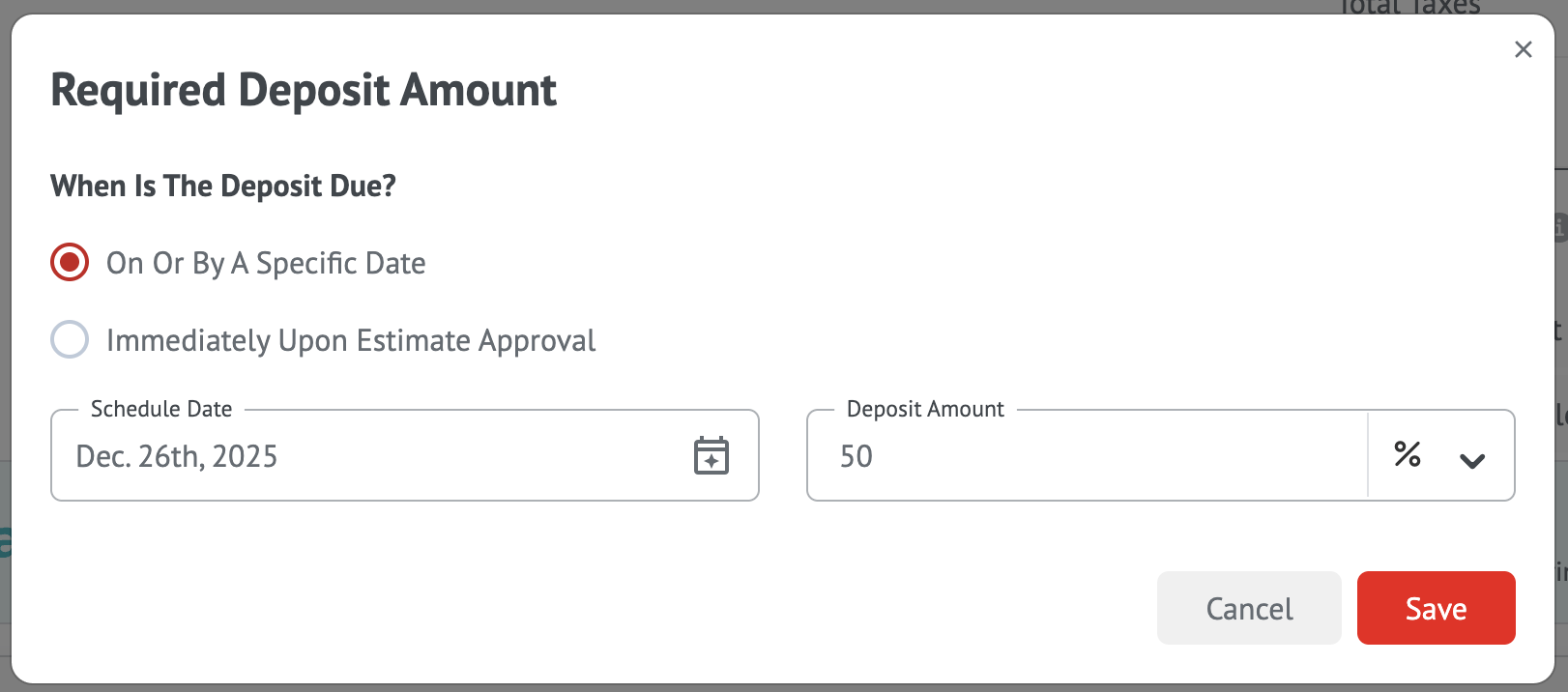Click the info icon behind the dialog

point(1560,228)
